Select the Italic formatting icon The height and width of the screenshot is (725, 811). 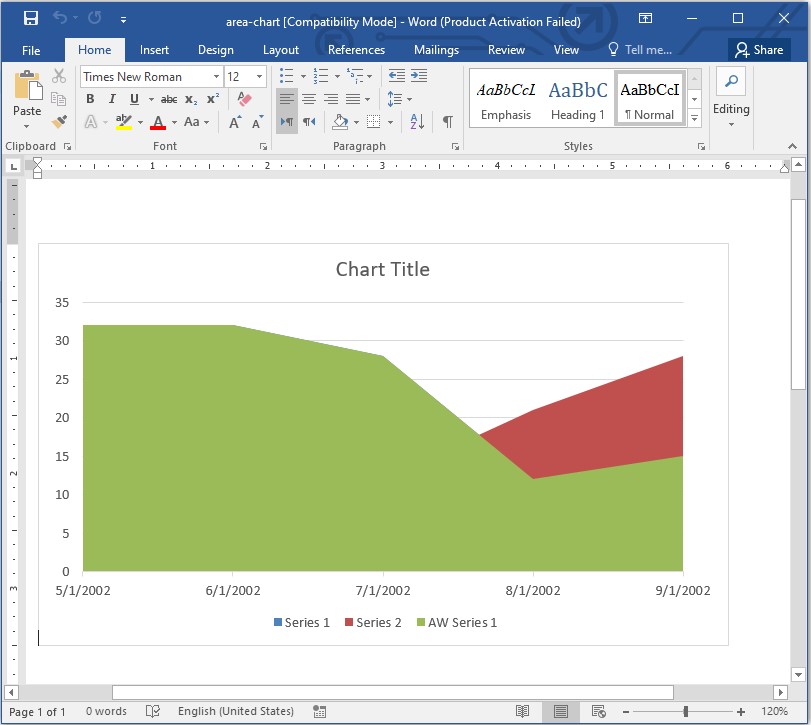(x=110, y=99)
